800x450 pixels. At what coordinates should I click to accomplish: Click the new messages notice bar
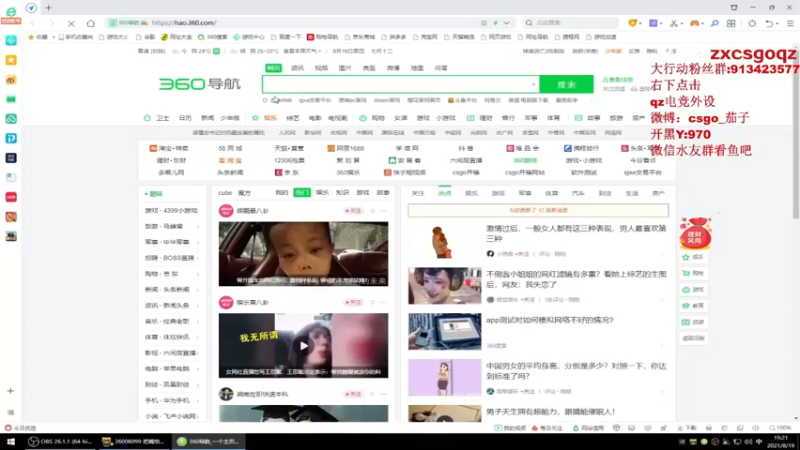point(538,210)
